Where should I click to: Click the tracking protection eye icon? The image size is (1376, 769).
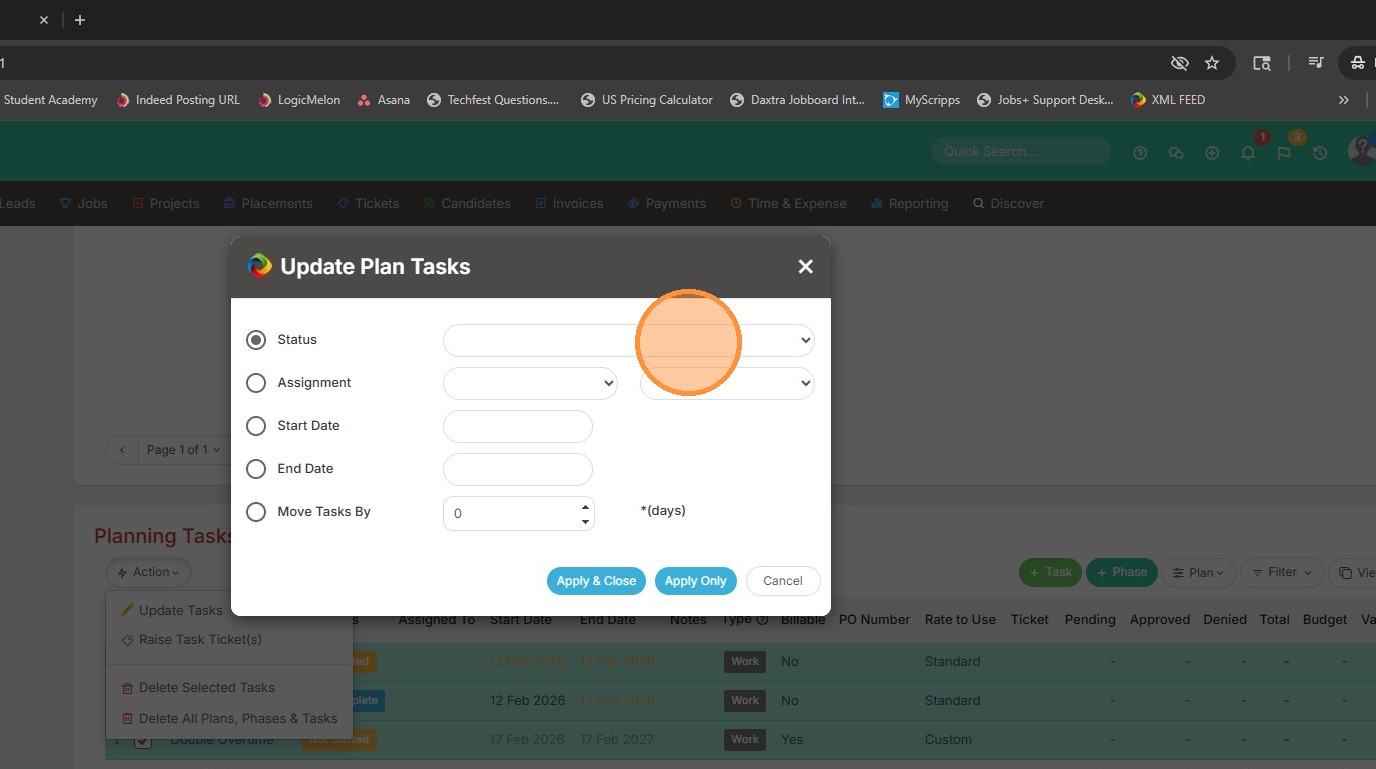coord(1180,63)
